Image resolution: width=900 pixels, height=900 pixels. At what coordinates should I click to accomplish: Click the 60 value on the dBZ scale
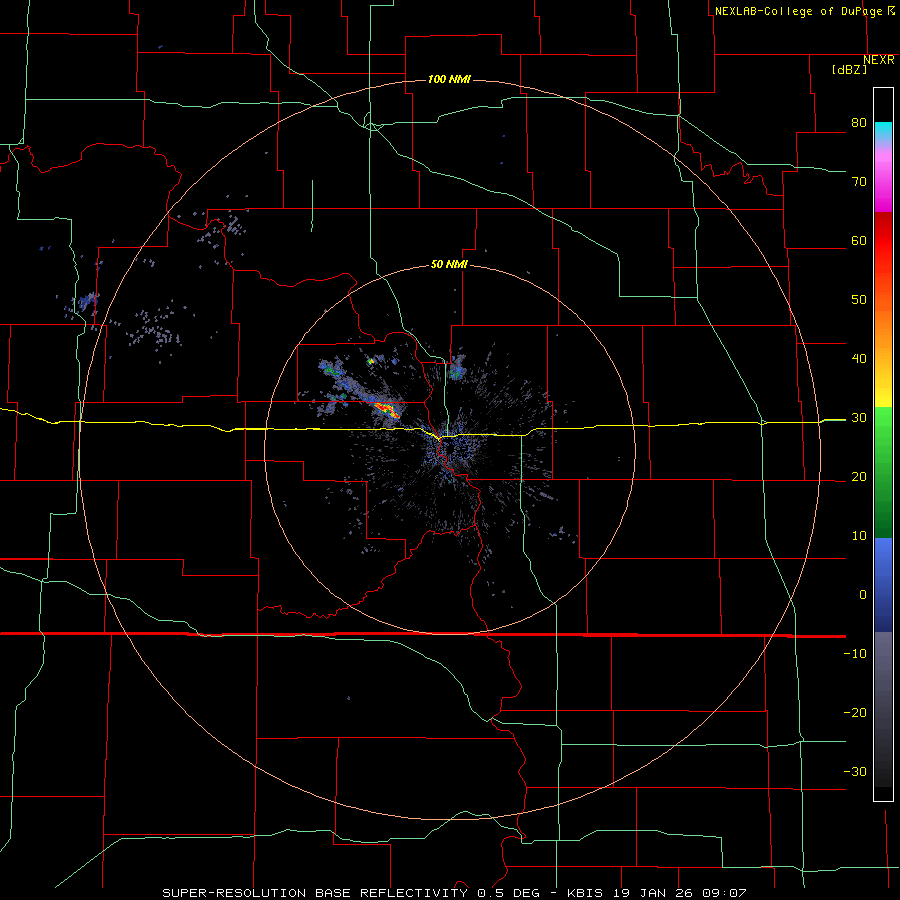click(x=859, y=240)
